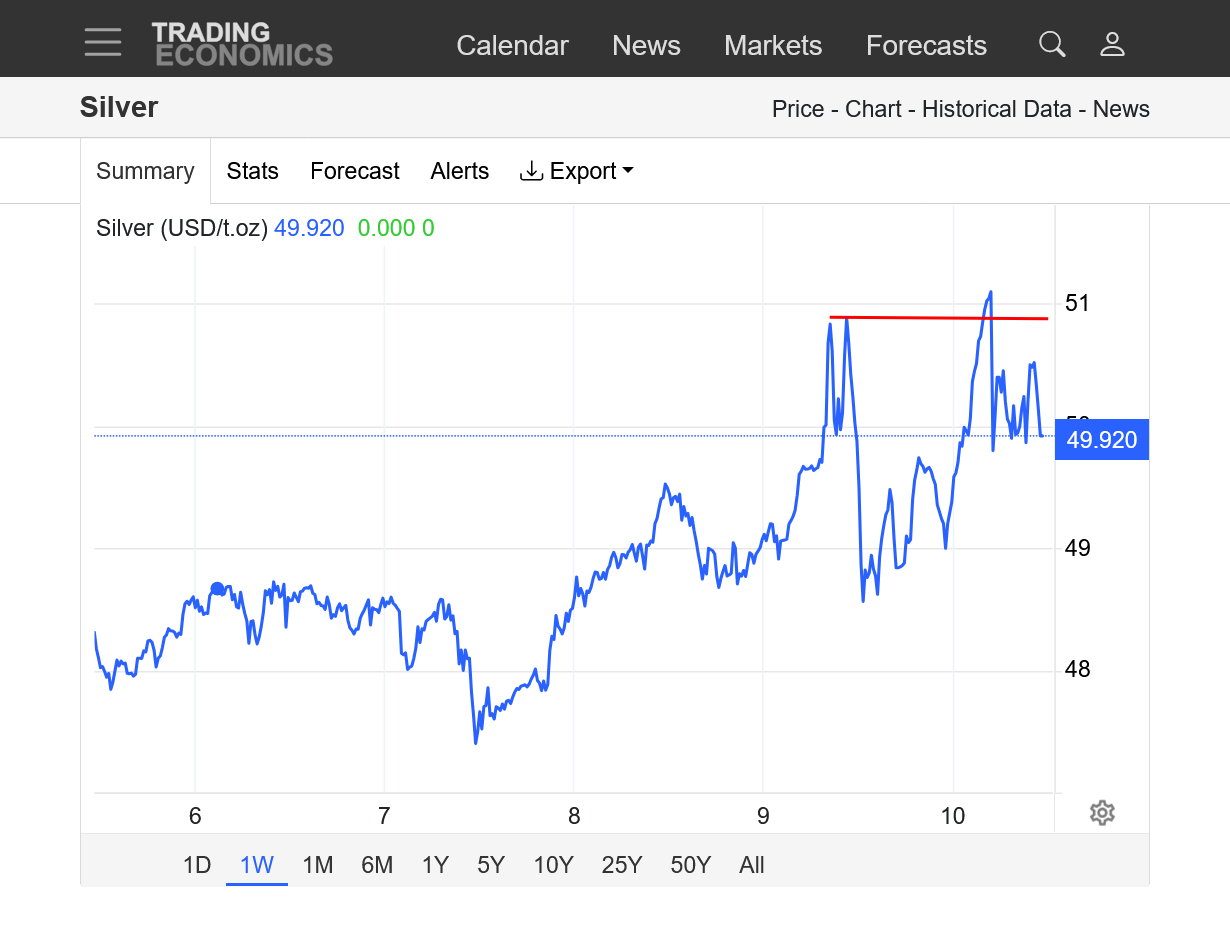Open the Forecast tab
This screenshot has width=1230, height=933.
point(355,171)
